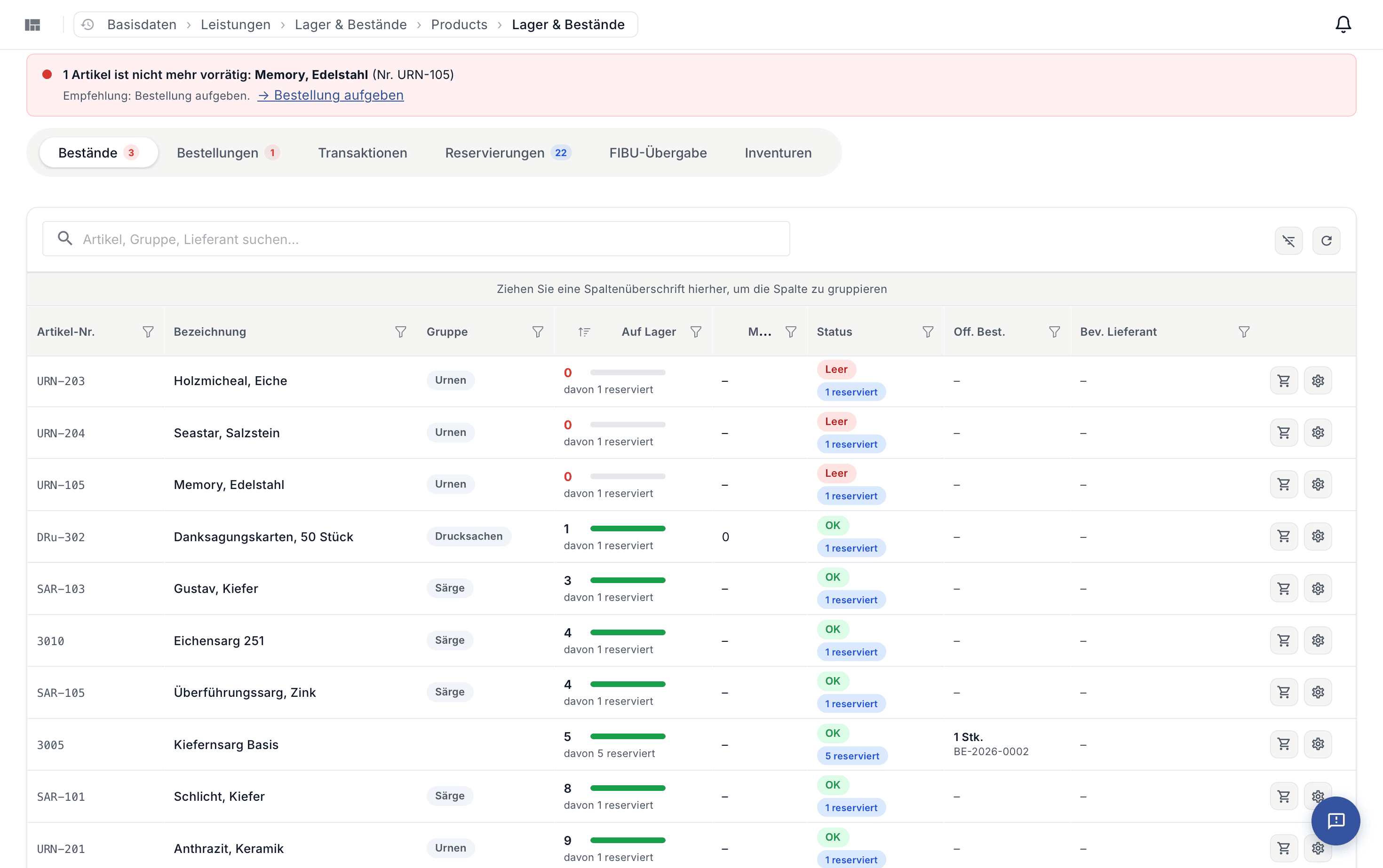
Task: Open settings gear for Gustav, Kiefer
Action: coord(1318,588)
